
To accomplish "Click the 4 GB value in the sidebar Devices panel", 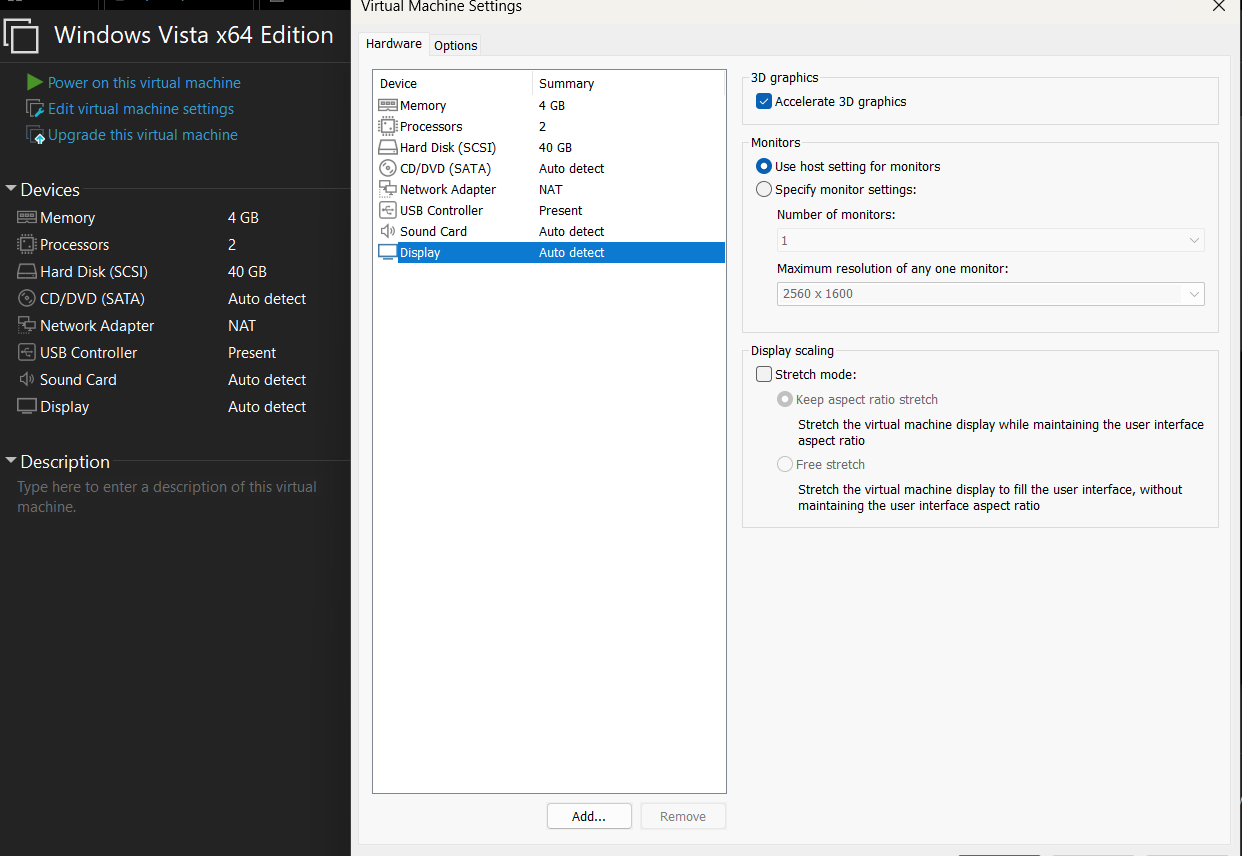I will [x=244, y=217].
